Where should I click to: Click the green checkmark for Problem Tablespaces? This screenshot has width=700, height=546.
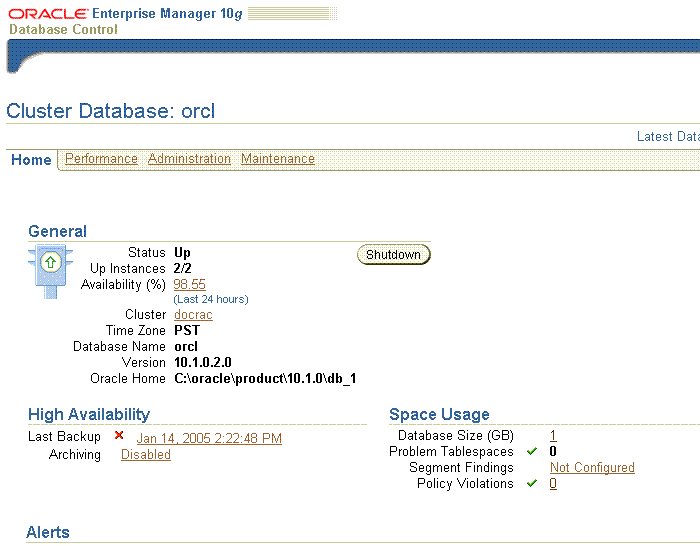tap(532, 451)
